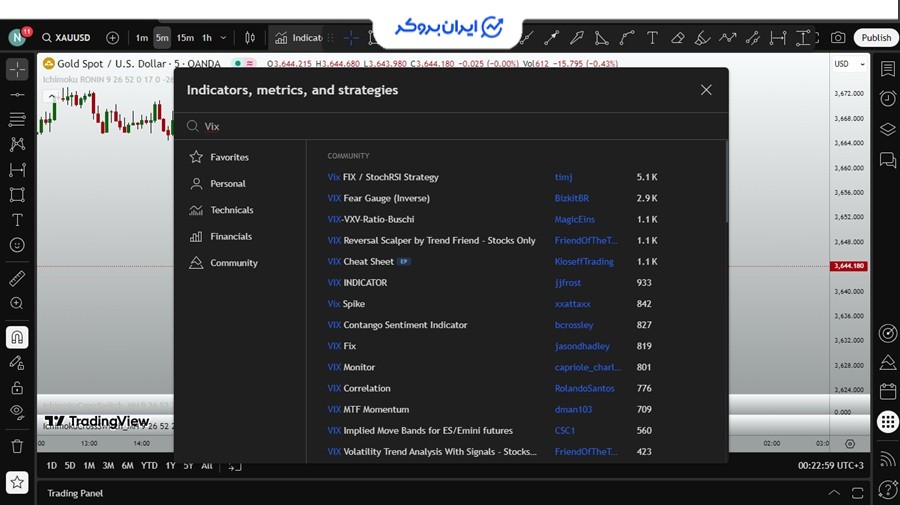This screenshot has height=505, width=900.
Task: Open the object tree layers icon
Action: (x=887, y=130)
